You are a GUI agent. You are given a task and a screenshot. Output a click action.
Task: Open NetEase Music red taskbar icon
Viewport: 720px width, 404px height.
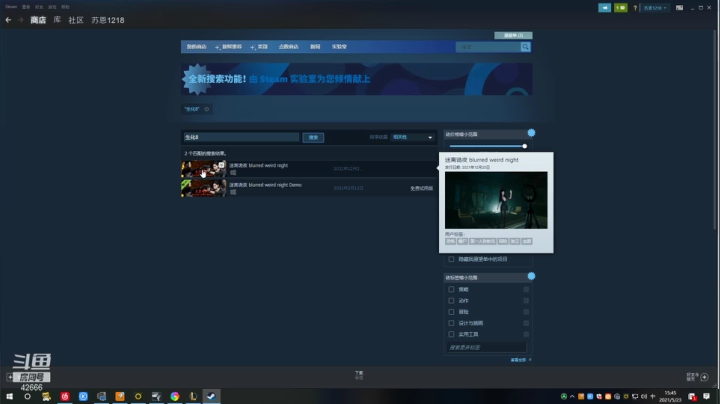65,396
